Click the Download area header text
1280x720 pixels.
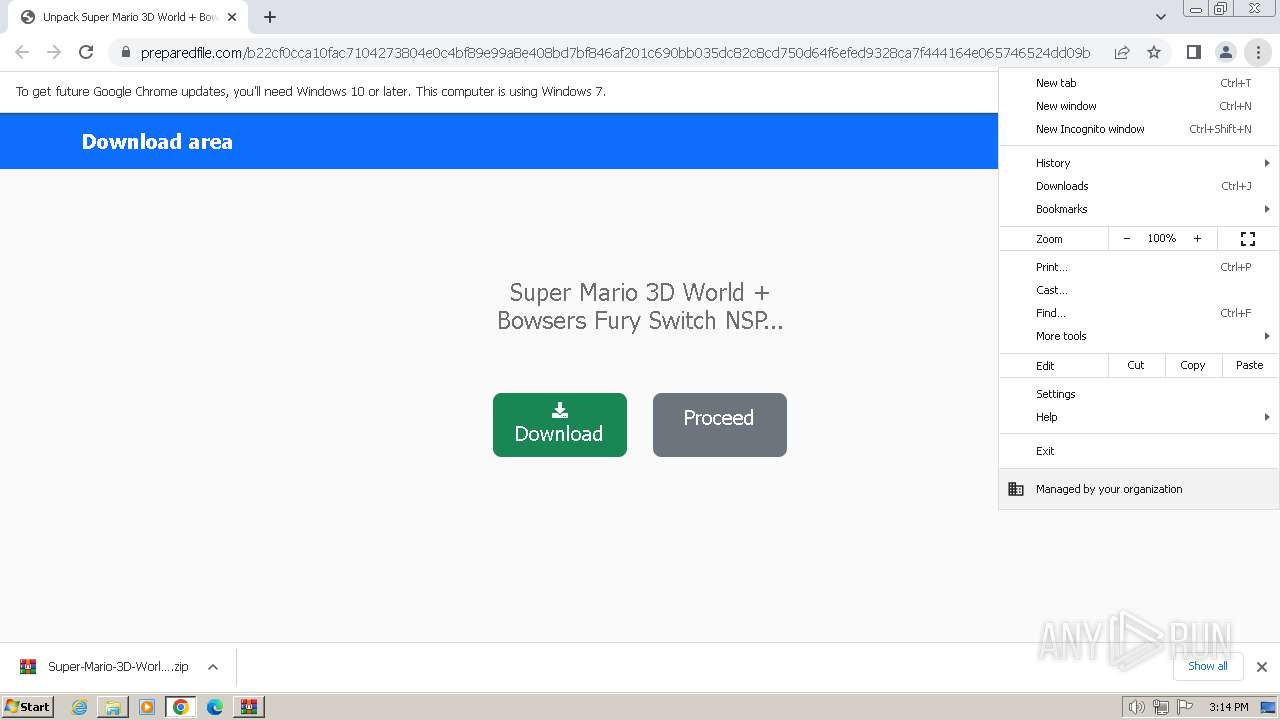(x=157, y=142)
